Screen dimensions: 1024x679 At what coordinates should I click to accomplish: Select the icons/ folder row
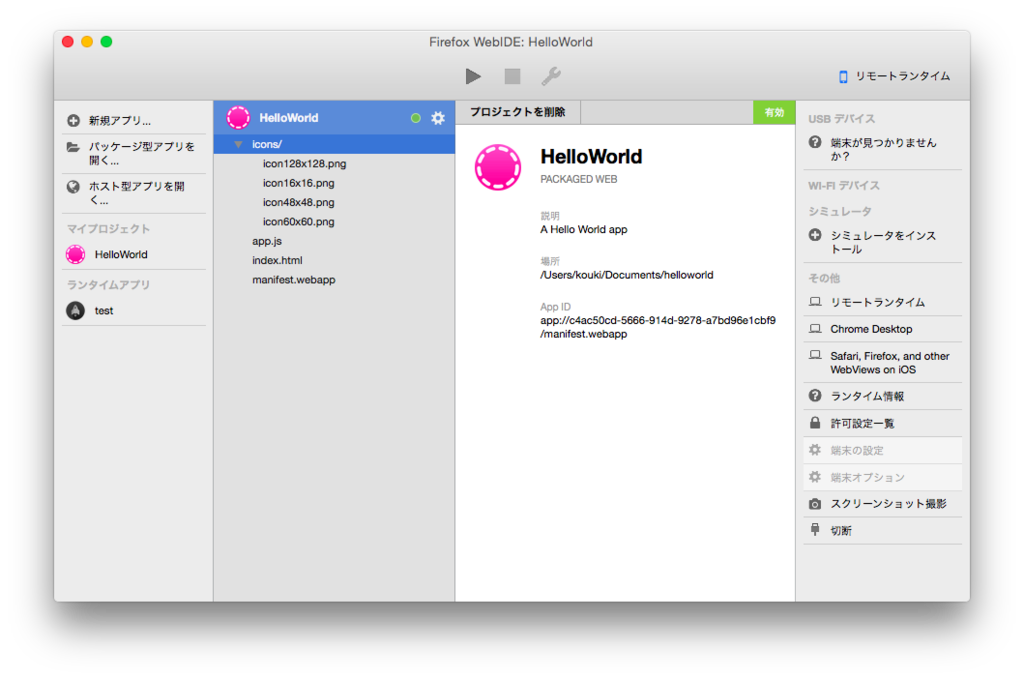coord(334,144)
